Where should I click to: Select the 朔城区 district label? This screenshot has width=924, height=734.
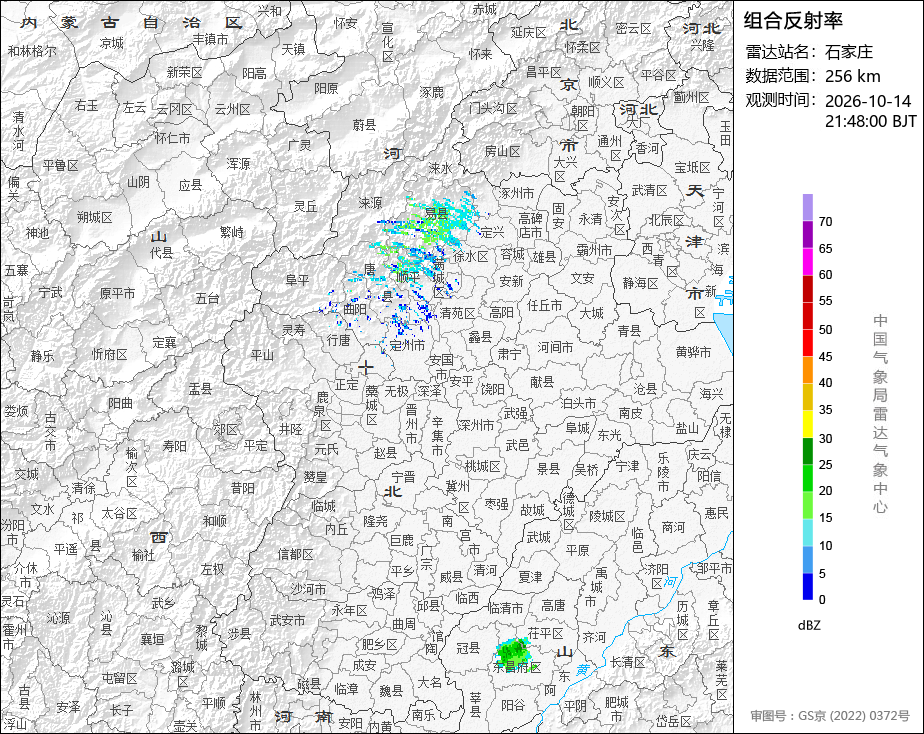(94, 217)
